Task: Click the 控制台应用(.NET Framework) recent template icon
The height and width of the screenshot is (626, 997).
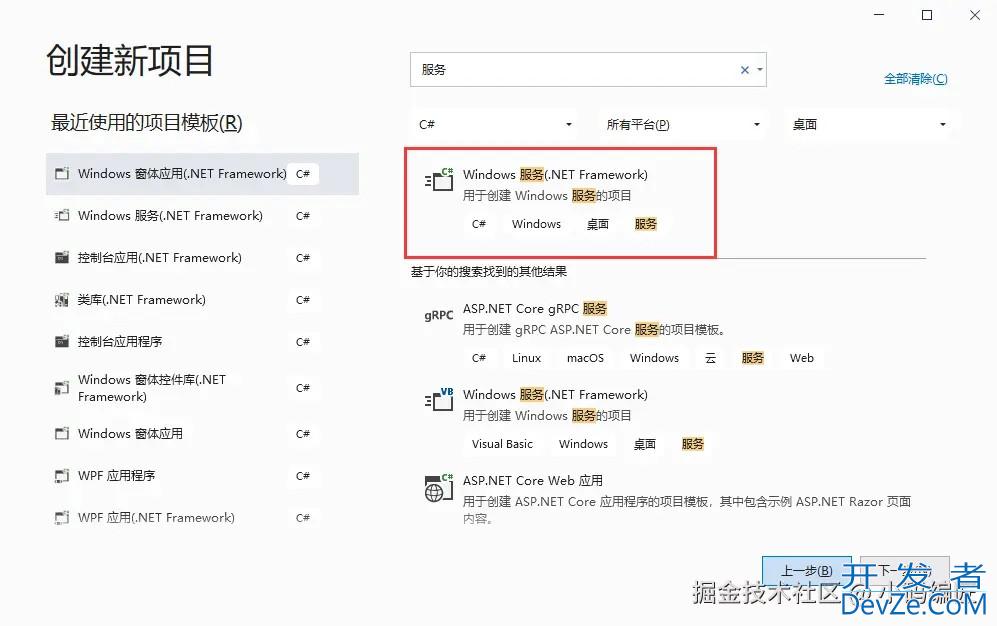Action: [x=62, y=257]
